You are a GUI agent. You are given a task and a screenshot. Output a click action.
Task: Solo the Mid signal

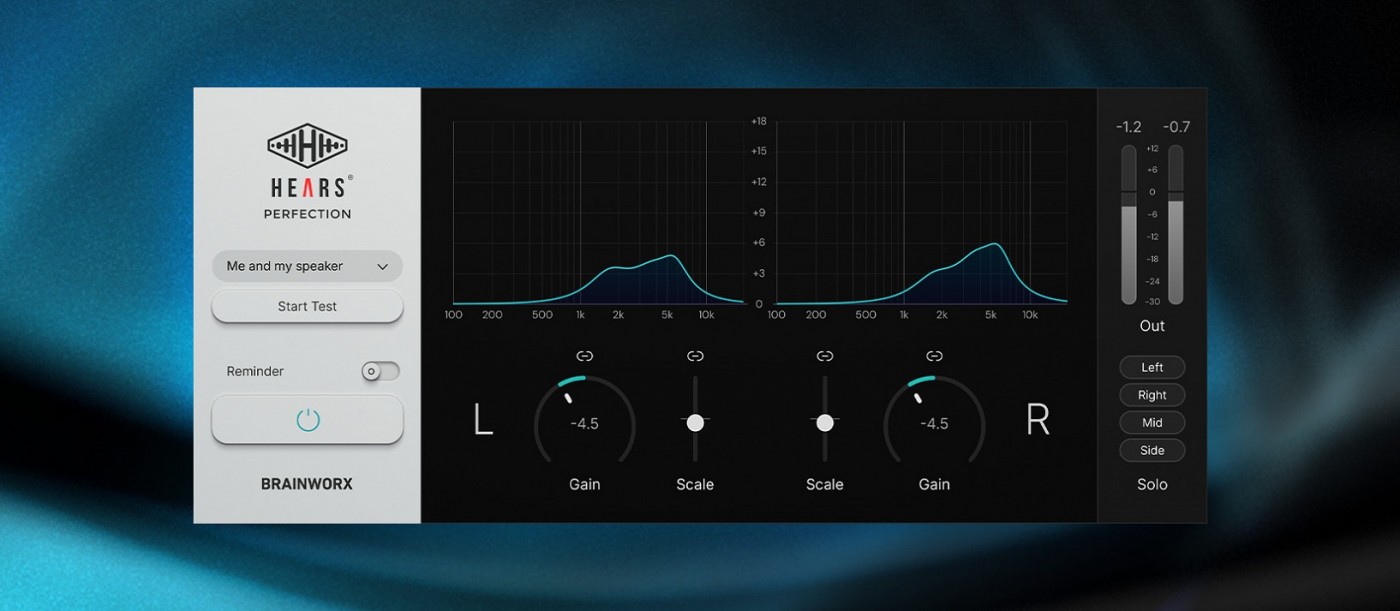(x=1152, y=423)
